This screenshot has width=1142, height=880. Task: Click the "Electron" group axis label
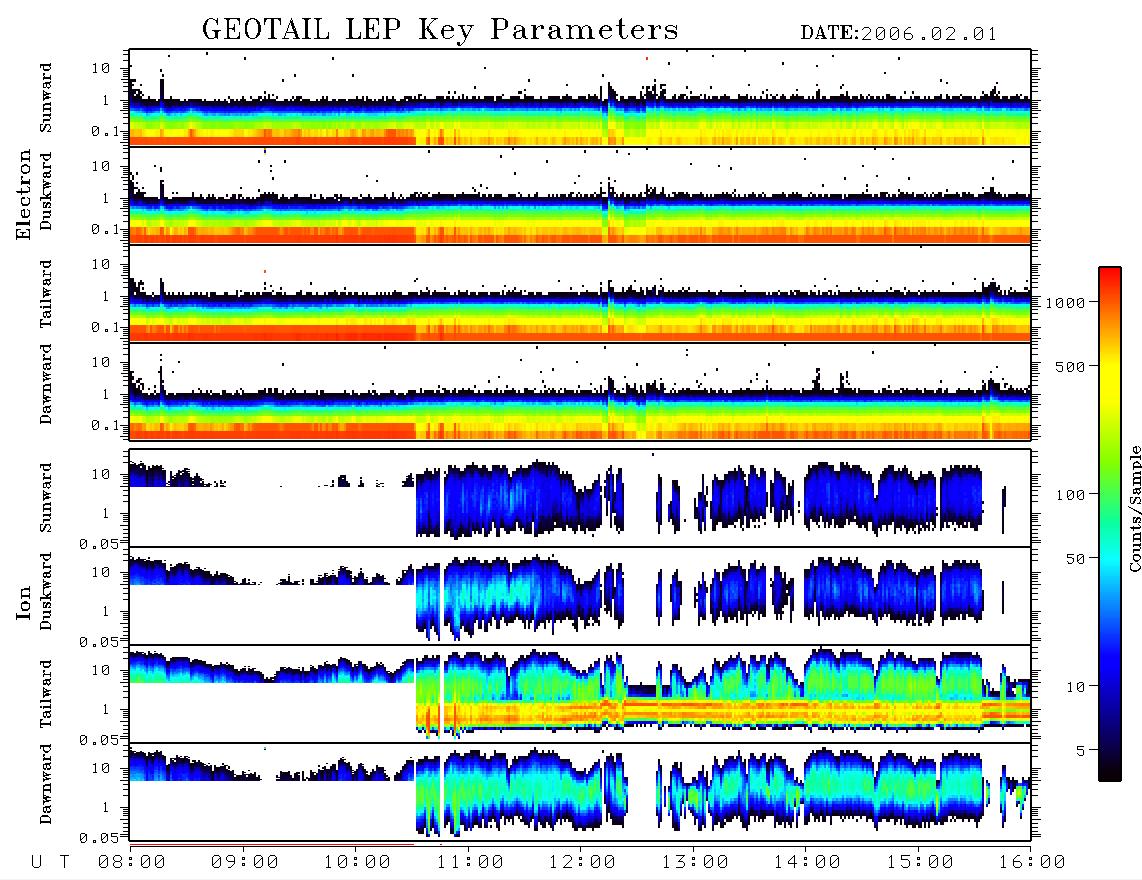[24, 195]
